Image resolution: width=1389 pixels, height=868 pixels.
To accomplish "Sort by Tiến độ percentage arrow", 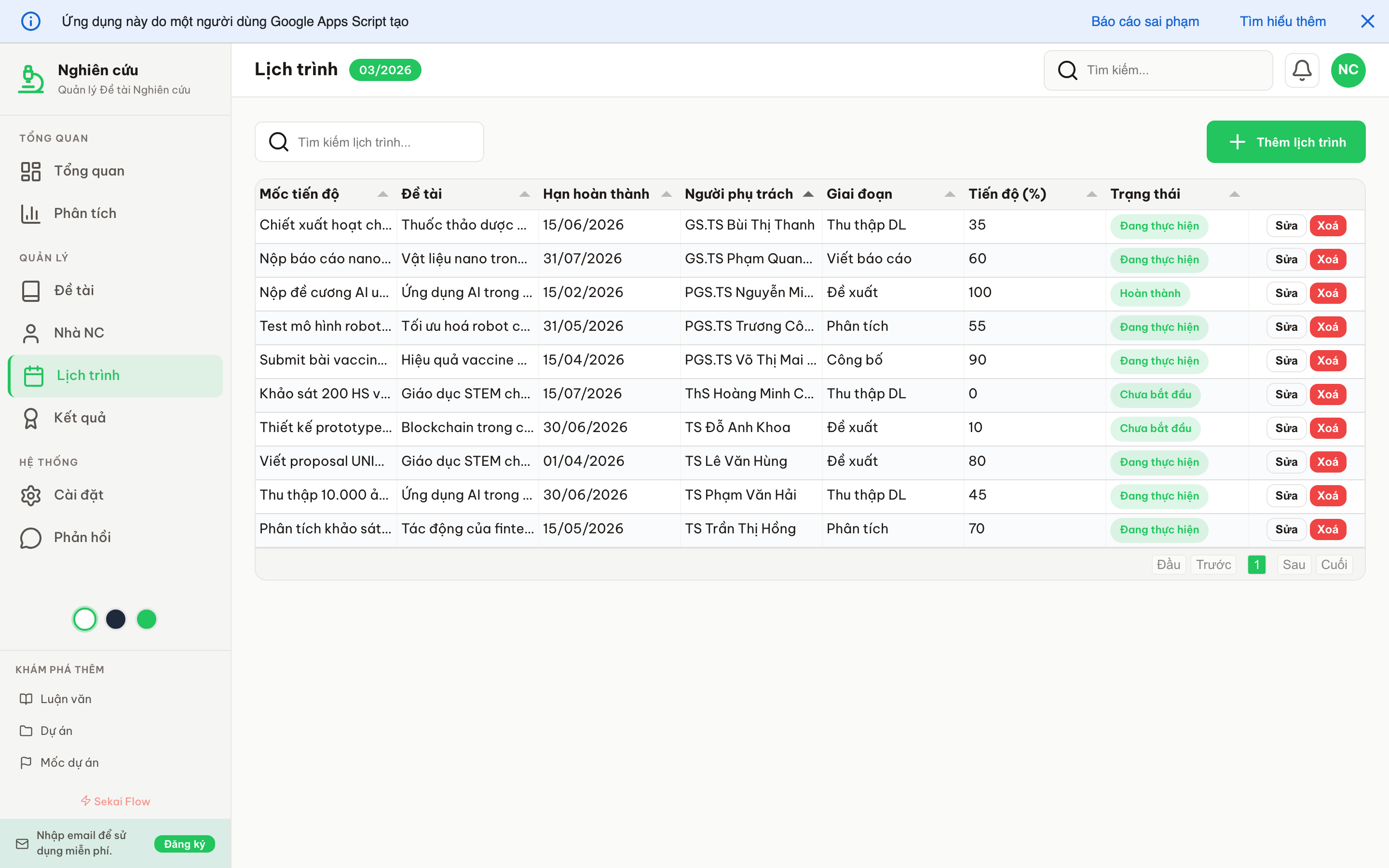I will click(1091, 194).
